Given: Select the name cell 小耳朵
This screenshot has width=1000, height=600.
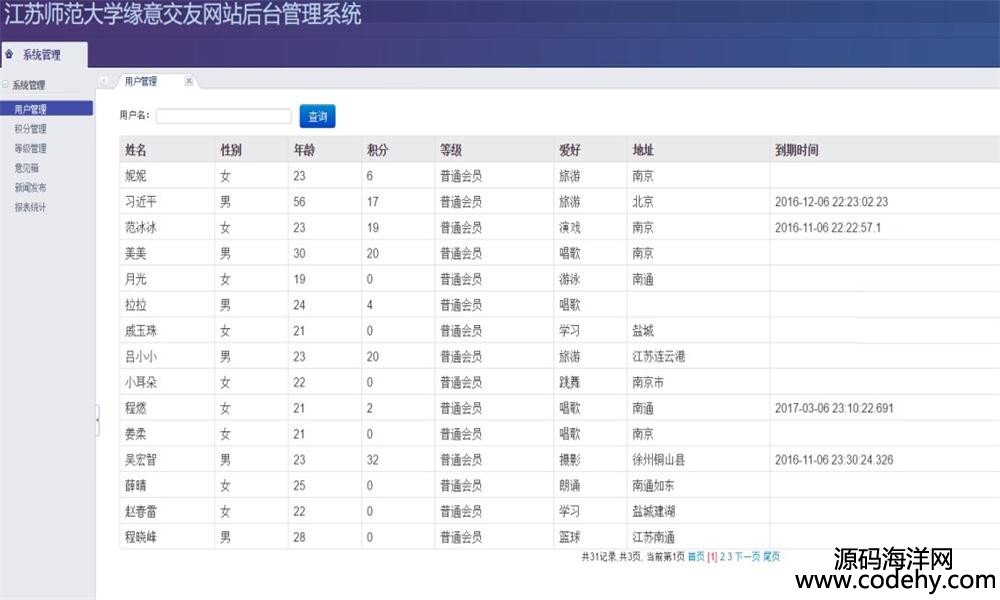Looking at the screenshot, I should pyautogui.click(x=141, y=383).
